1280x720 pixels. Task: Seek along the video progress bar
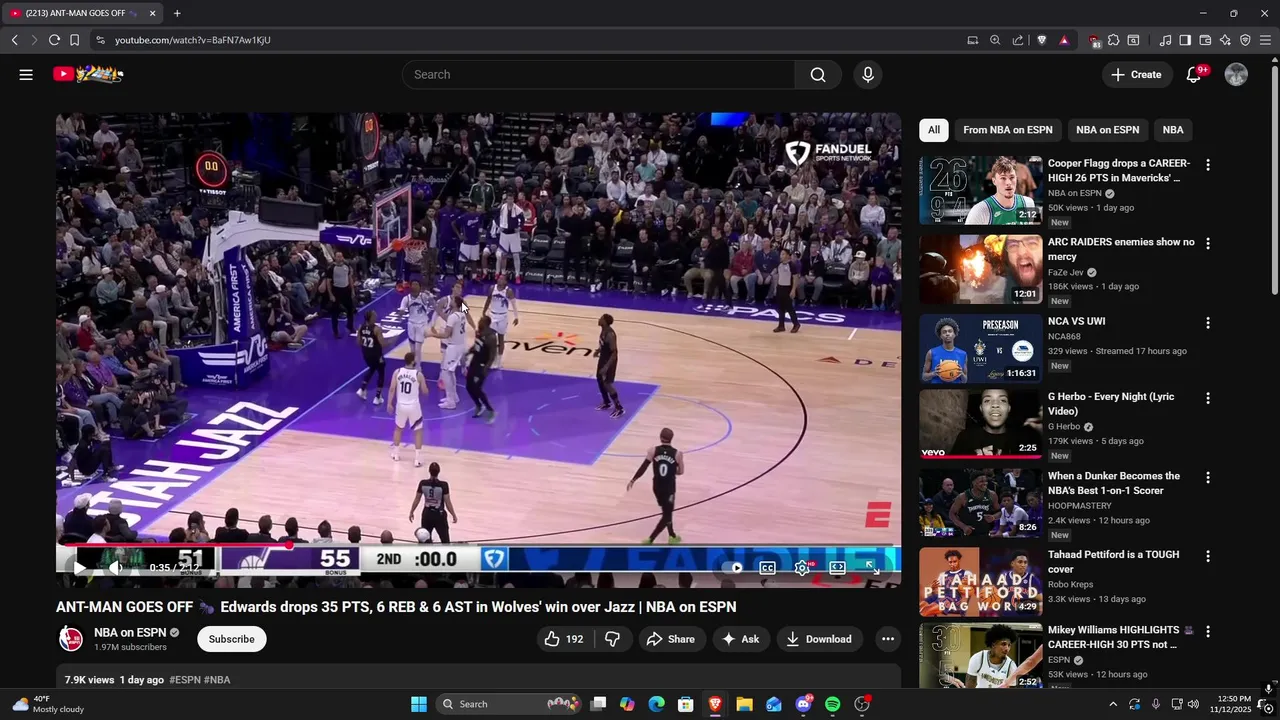pos(478,545)
